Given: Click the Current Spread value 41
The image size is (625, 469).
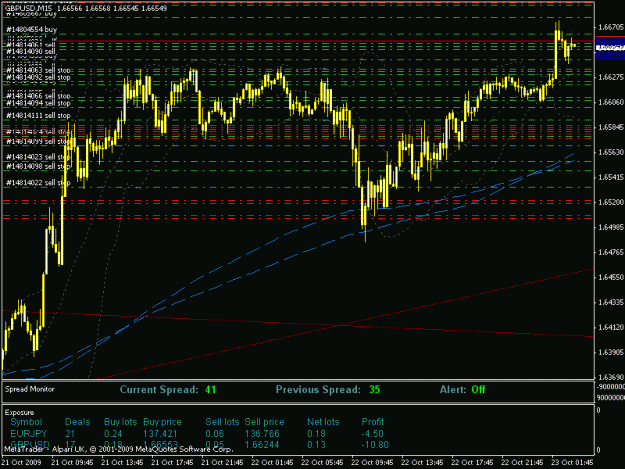Looking at the screenshot, I should pyautogui.click(x=210, y=390).
